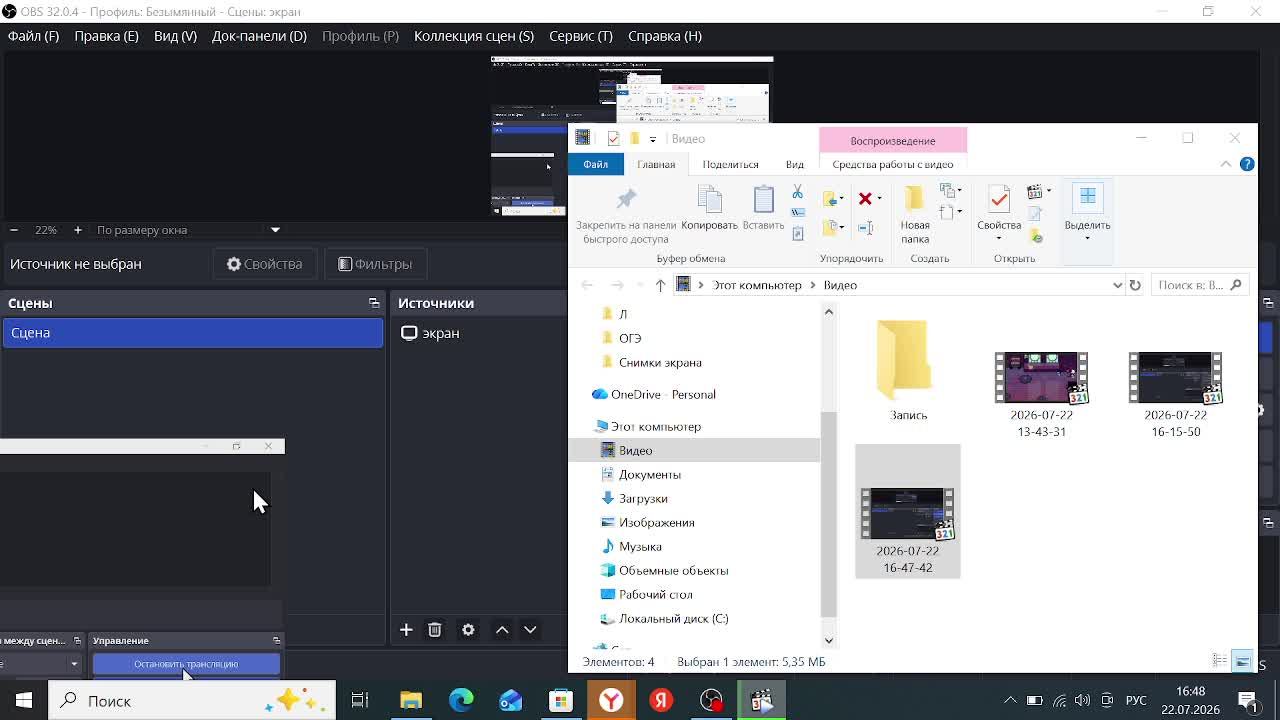The image size is (1280, 720).
Task: Pop out the Сцены dock panel
Action: coord(374,303)
